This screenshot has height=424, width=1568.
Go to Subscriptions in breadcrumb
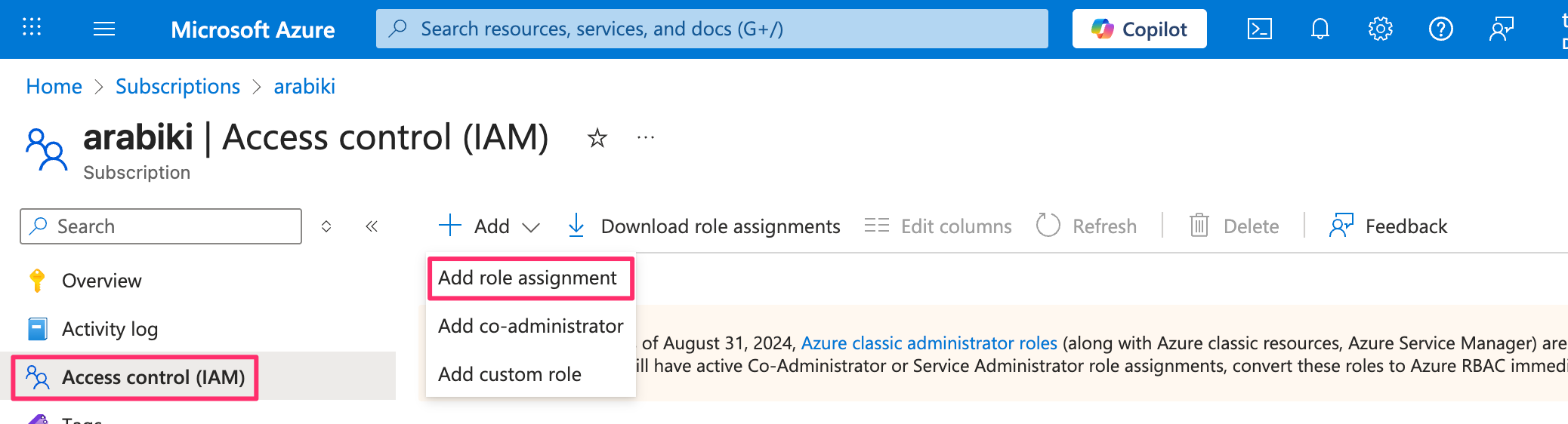pyautogui.click(x=177, y=87)
